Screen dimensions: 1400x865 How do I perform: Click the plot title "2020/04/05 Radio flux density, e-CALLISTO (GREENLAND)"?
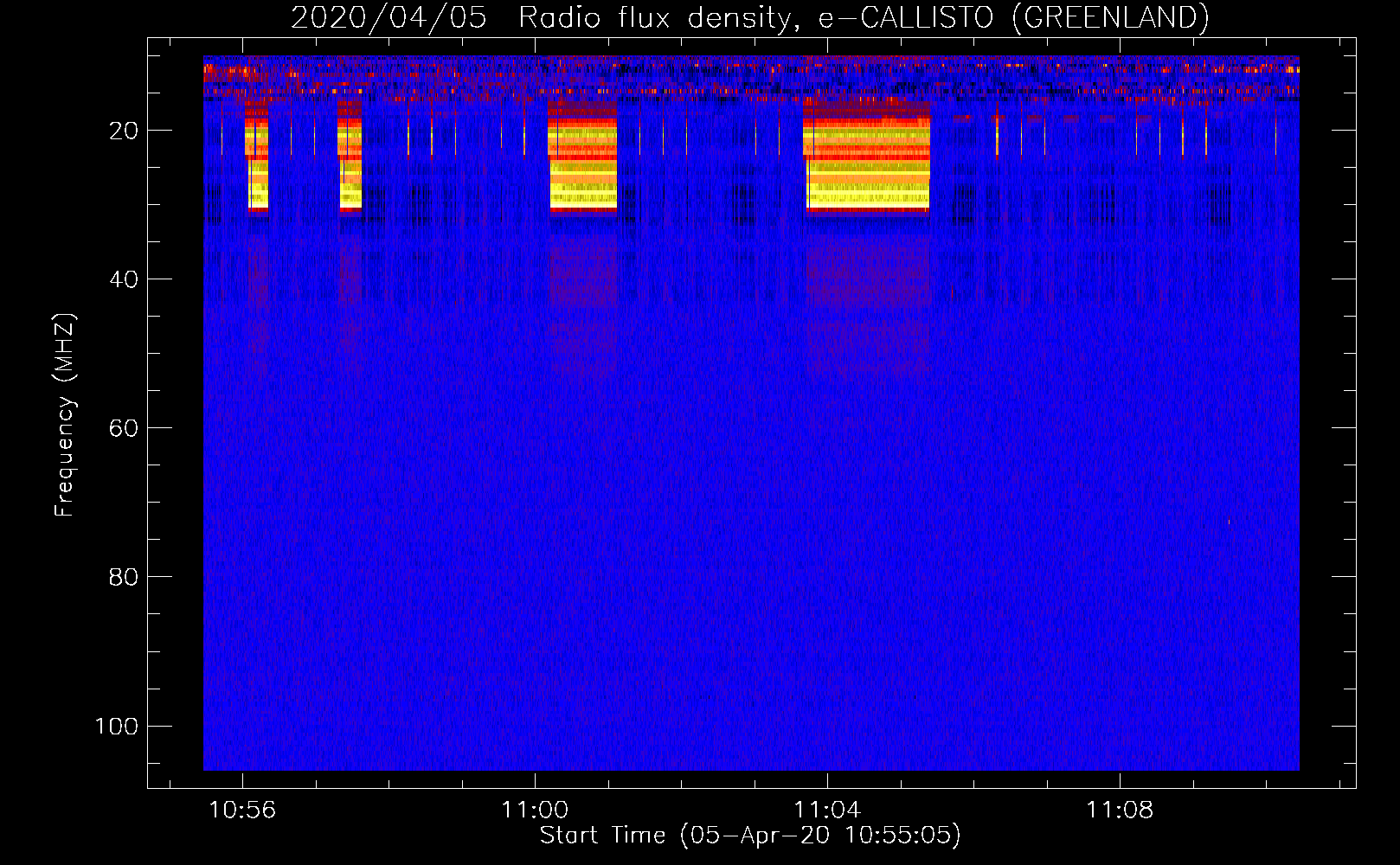click(749, 17)
